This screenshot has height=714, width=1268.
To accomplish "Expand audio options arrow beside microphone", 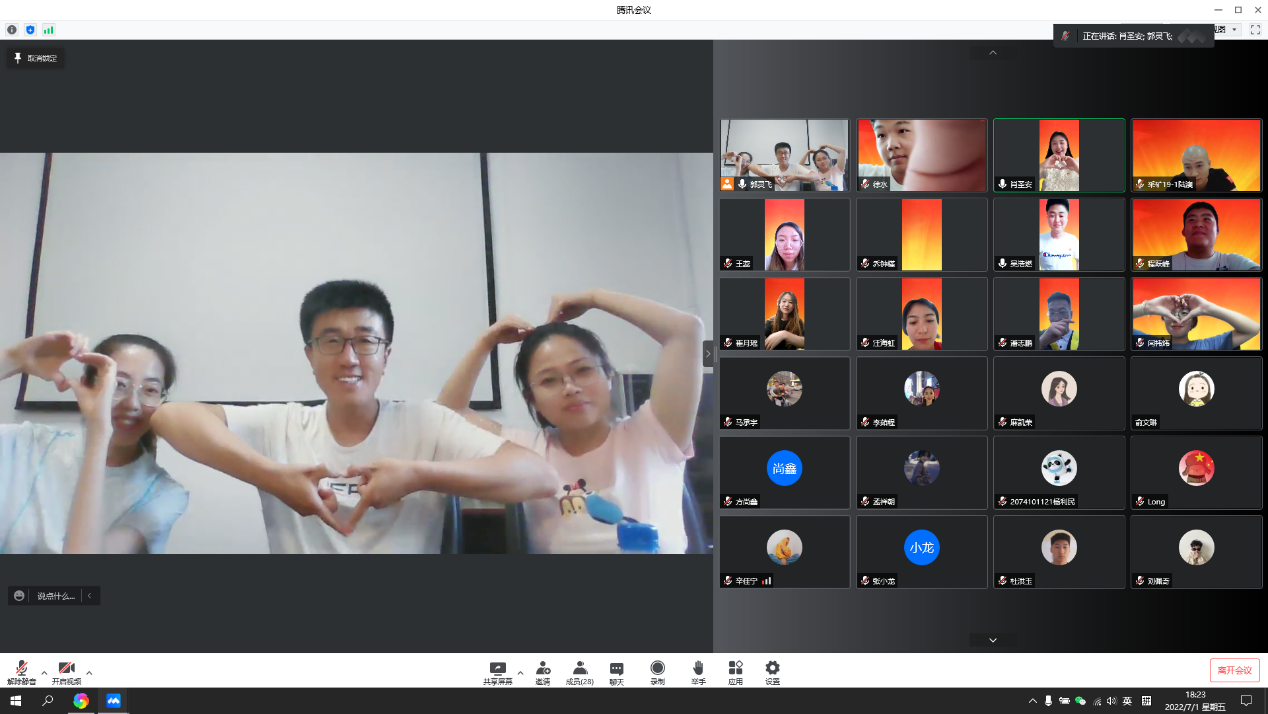I will click(x=44, y=672).
